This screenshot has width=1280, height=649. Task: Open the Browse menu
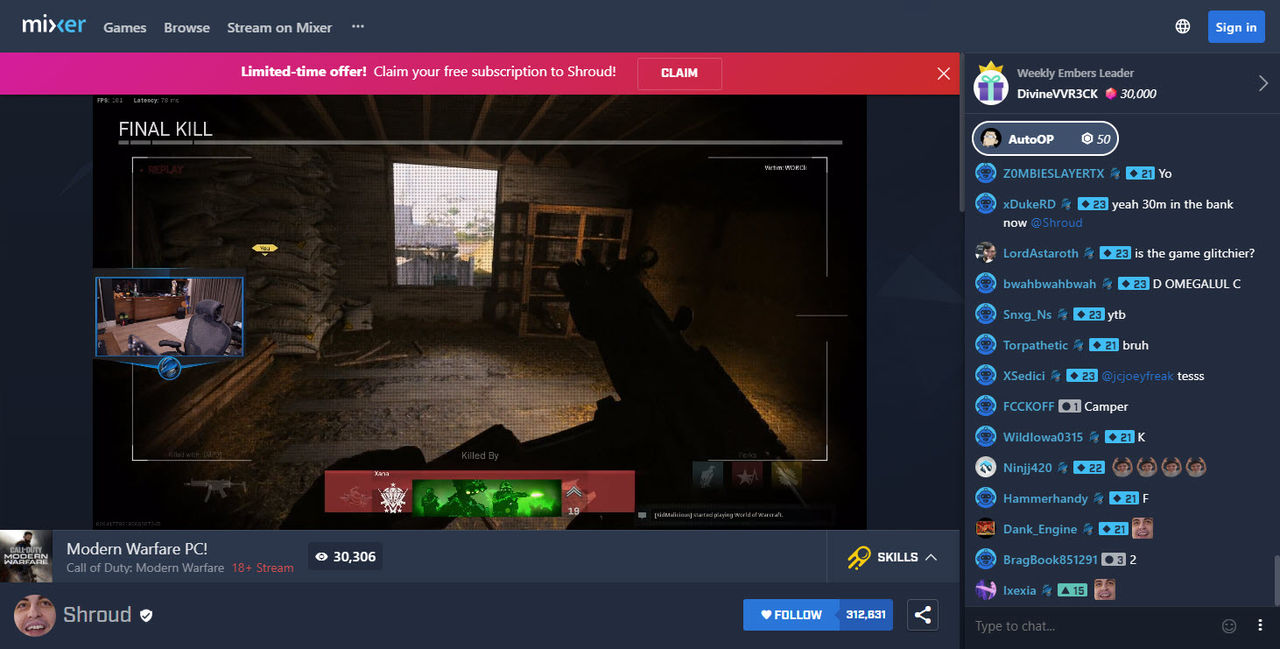click(187, 27)
